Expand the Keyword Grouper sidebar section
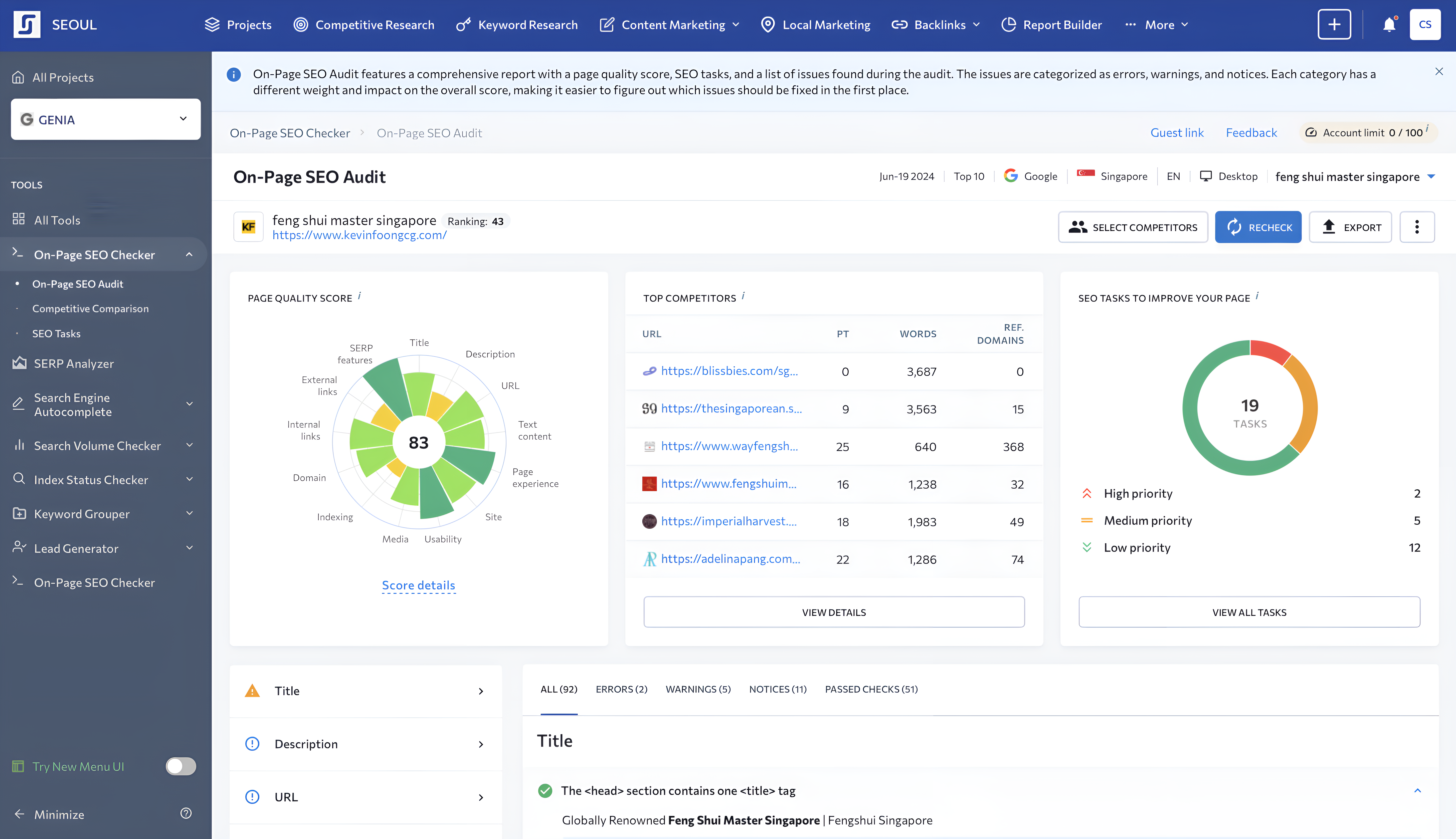The image size is (1456, 839). tap(190, 513)
